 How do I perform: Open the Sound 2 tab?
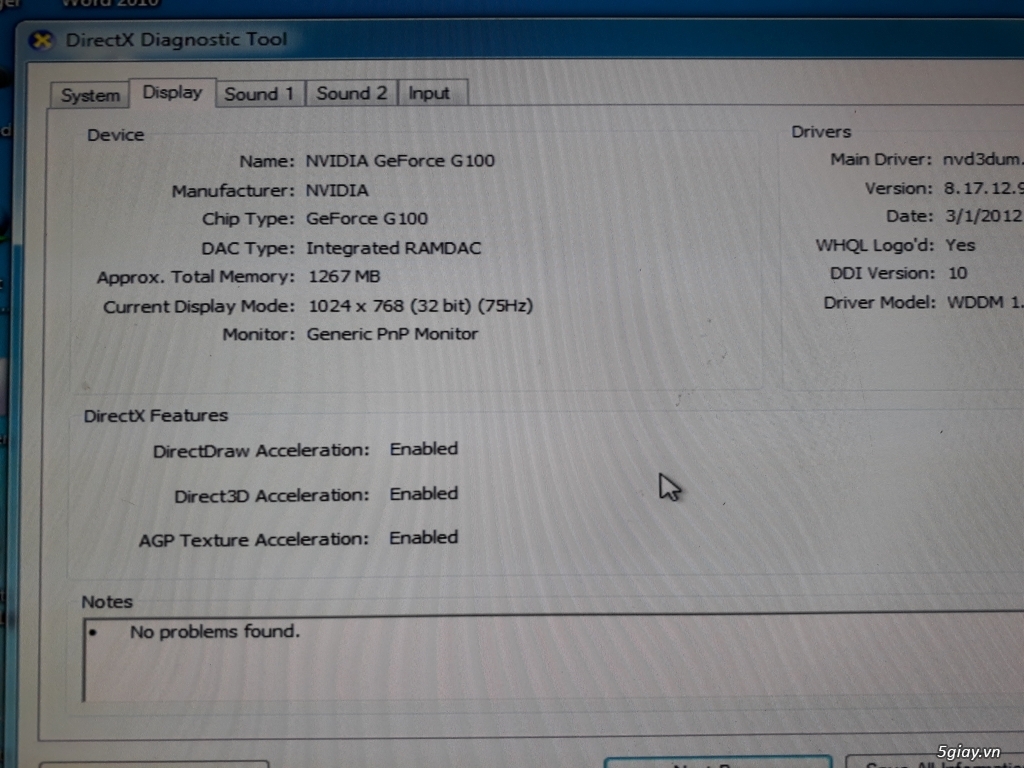click(351, 93)
